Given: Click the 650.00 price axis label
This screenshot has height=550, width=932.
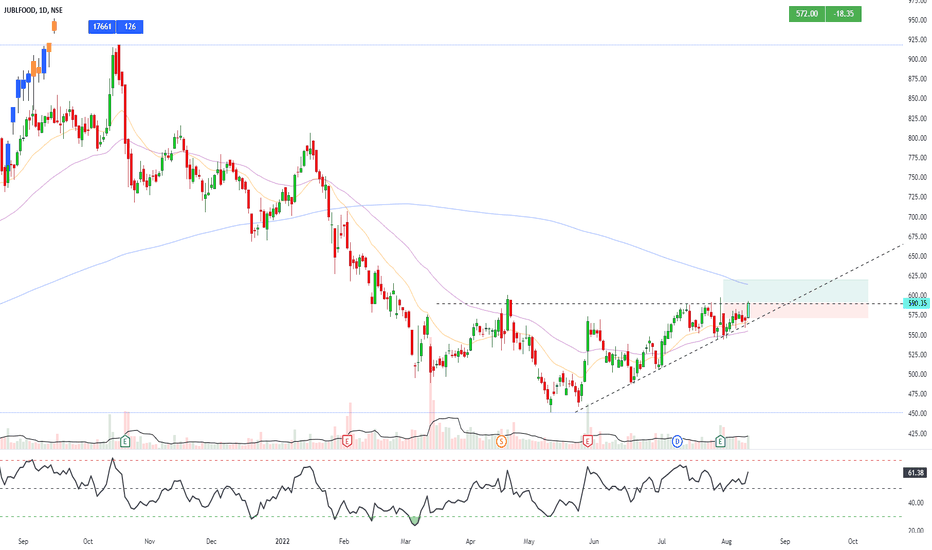Looking at the screenshot, I should (917, 256).
